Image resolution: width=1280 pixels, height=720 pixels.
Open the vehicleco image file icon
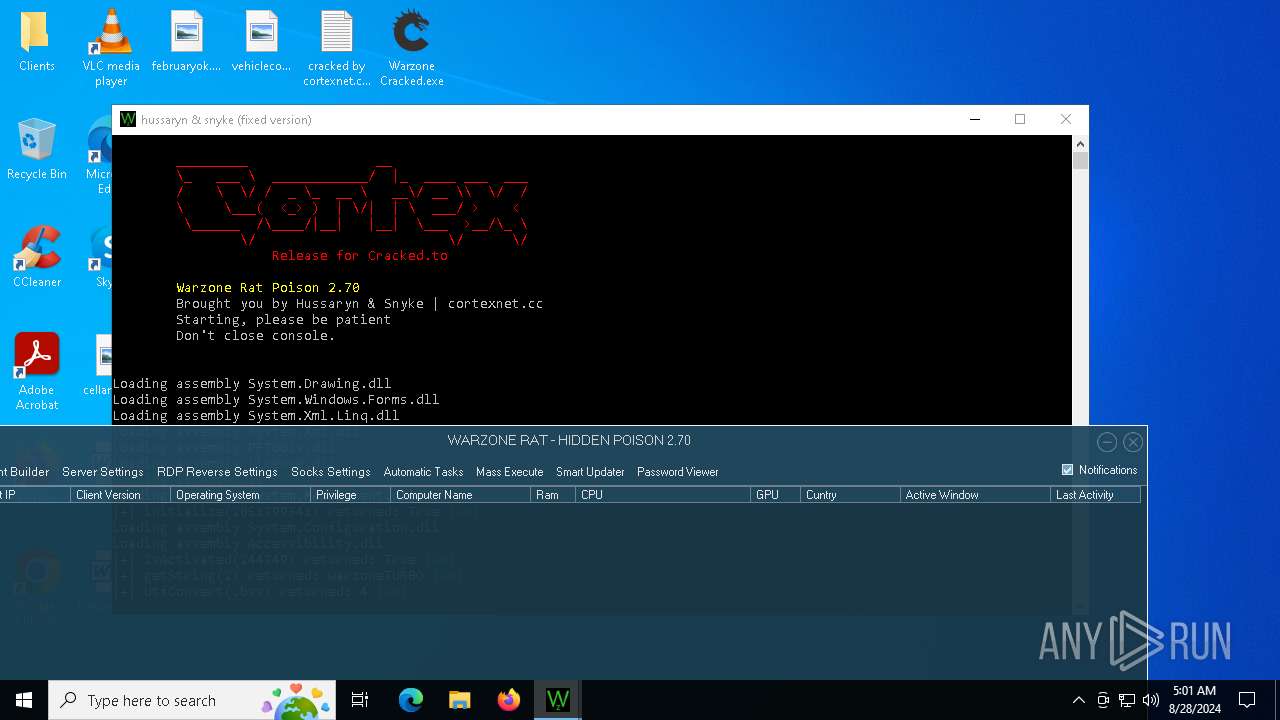click(x=261, y=42)
